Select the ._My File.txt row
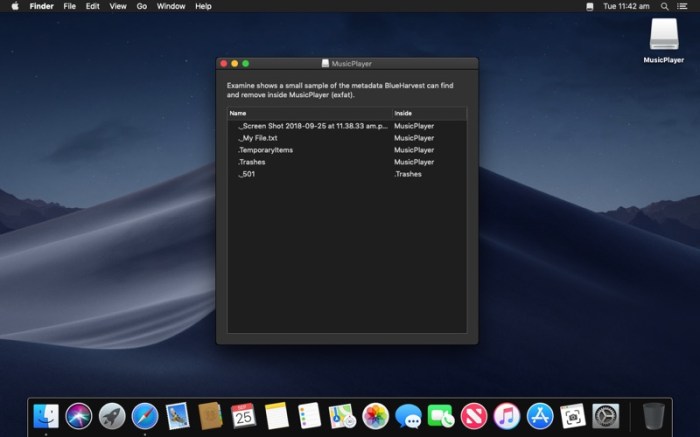The image size is (700, 437). 260,138
